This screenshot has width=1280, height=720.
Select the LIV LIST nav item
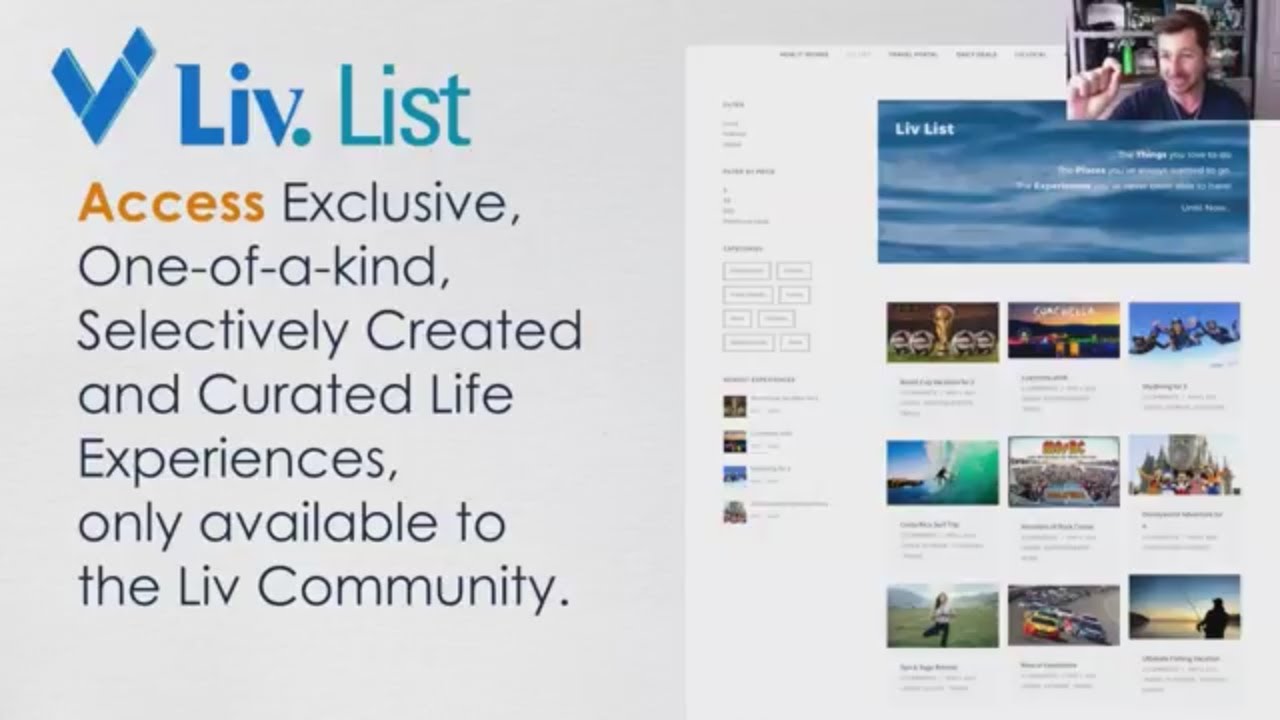click(858, 54)
